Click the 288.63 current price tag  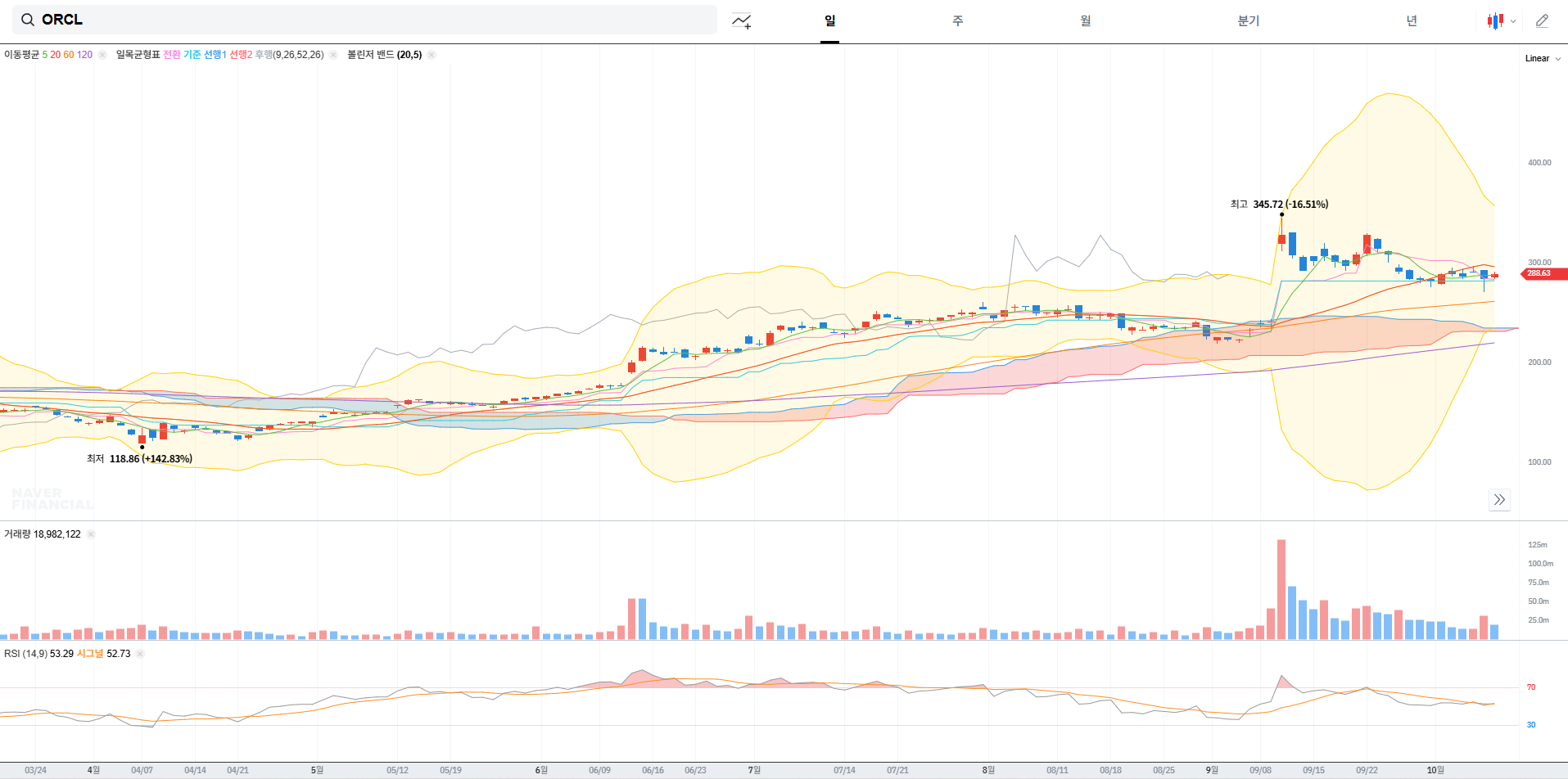click(1544, 273)
